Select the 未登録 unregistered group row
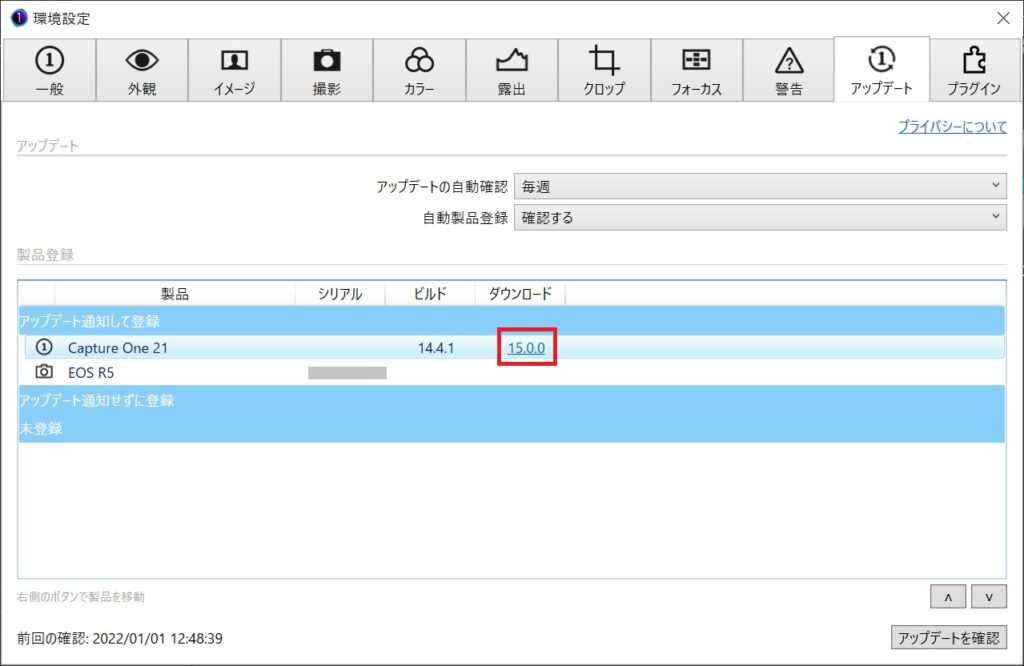Image resolution: width=1024 pixels, height=666 pixels. (511, 428)
